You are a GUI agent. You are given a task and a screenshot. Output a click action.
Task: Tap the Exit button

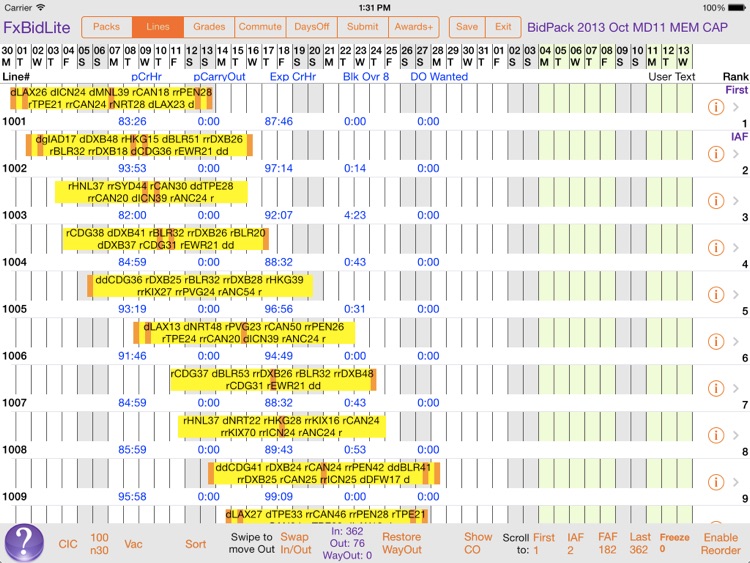click(x=503, y=27)
